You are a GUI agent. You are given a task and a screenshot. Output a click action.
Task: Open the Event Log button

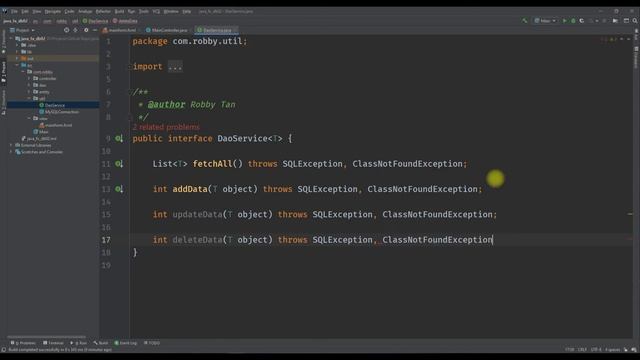126,343
